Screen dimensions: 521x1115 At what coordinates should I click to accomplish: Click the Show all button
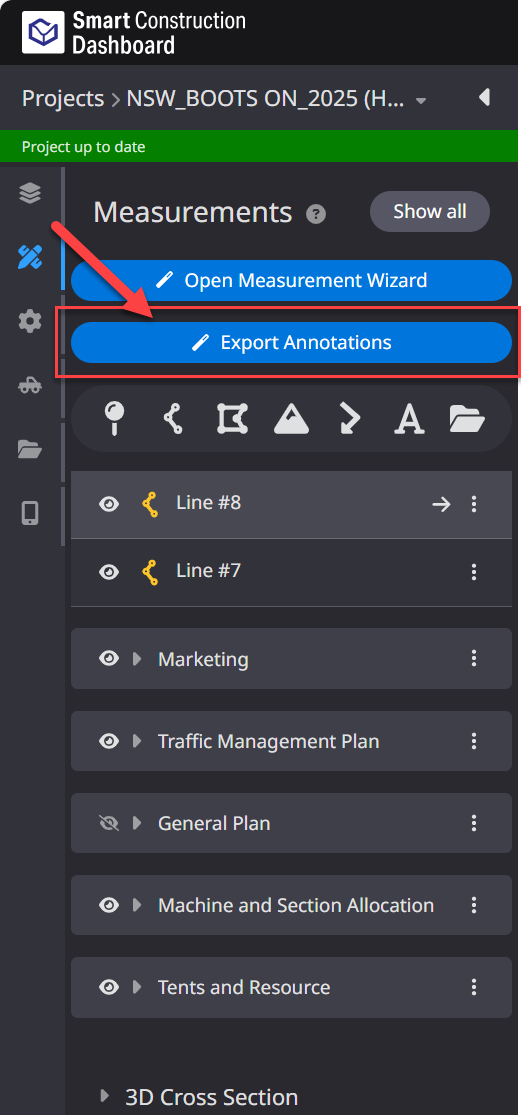(430, 211)
